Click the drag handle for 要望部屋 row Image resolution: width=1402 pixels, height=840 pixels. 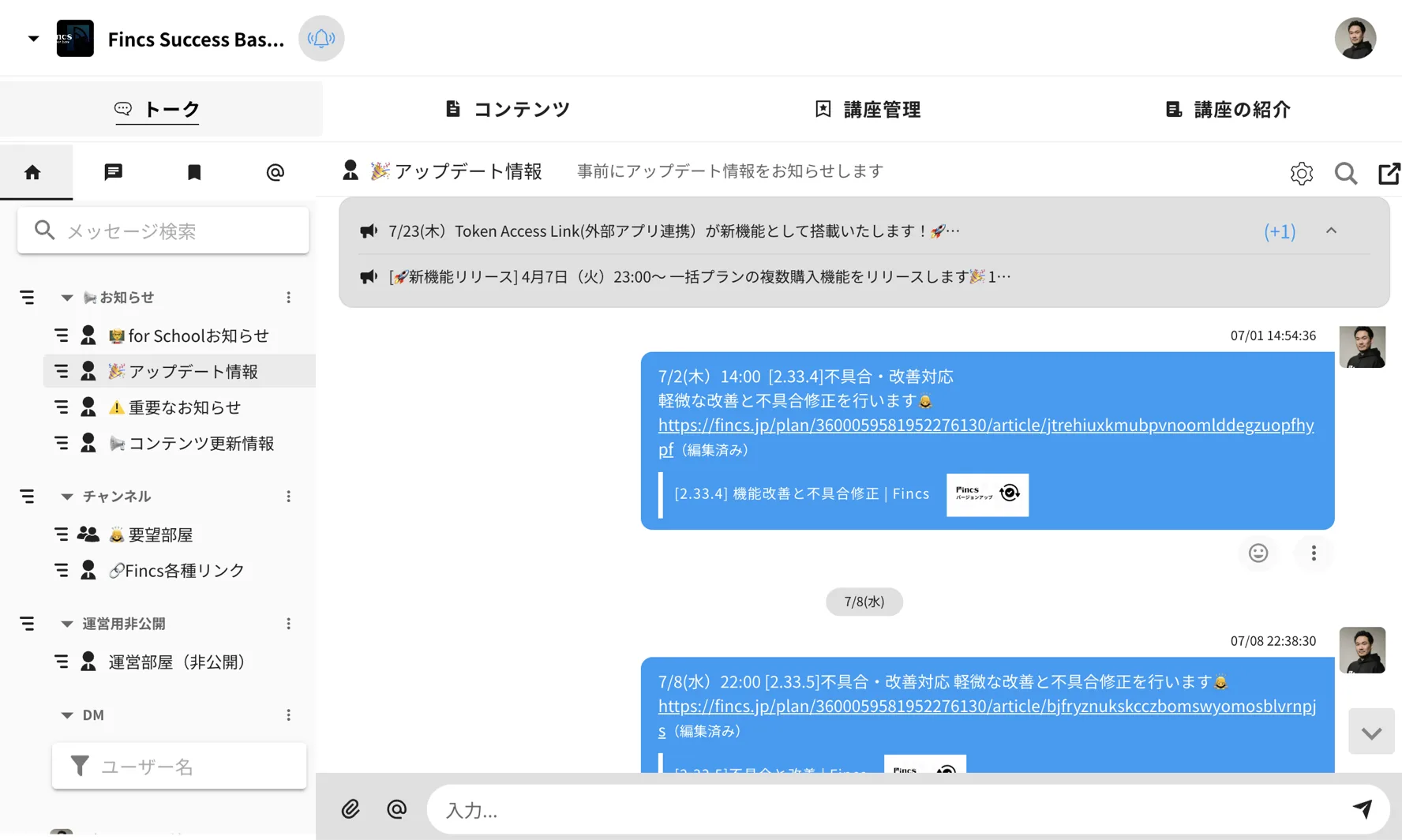[62, 534]
